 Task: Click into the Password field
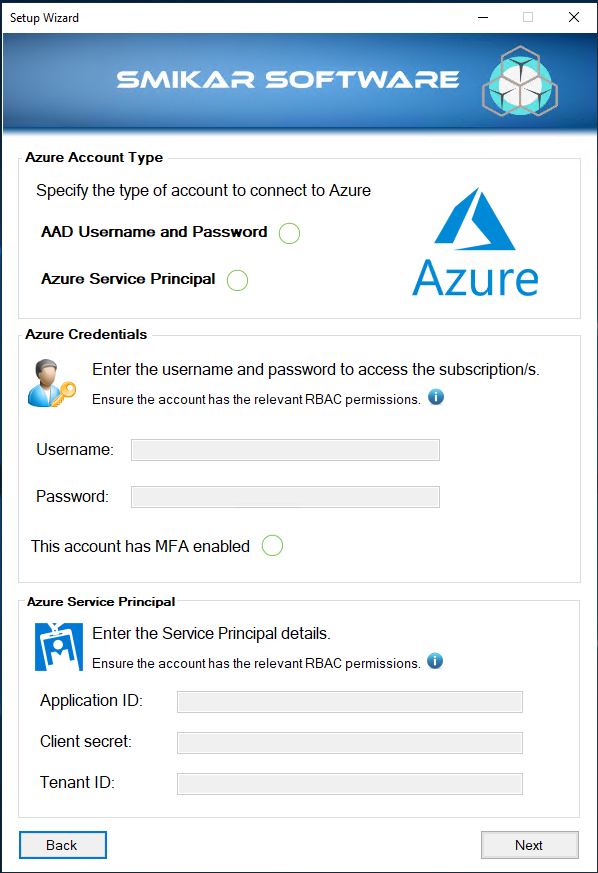pos(285,497)
